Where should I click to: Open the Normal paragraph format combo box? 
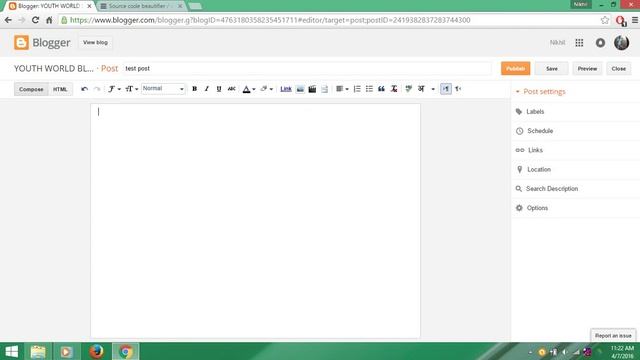coord(163,89)
